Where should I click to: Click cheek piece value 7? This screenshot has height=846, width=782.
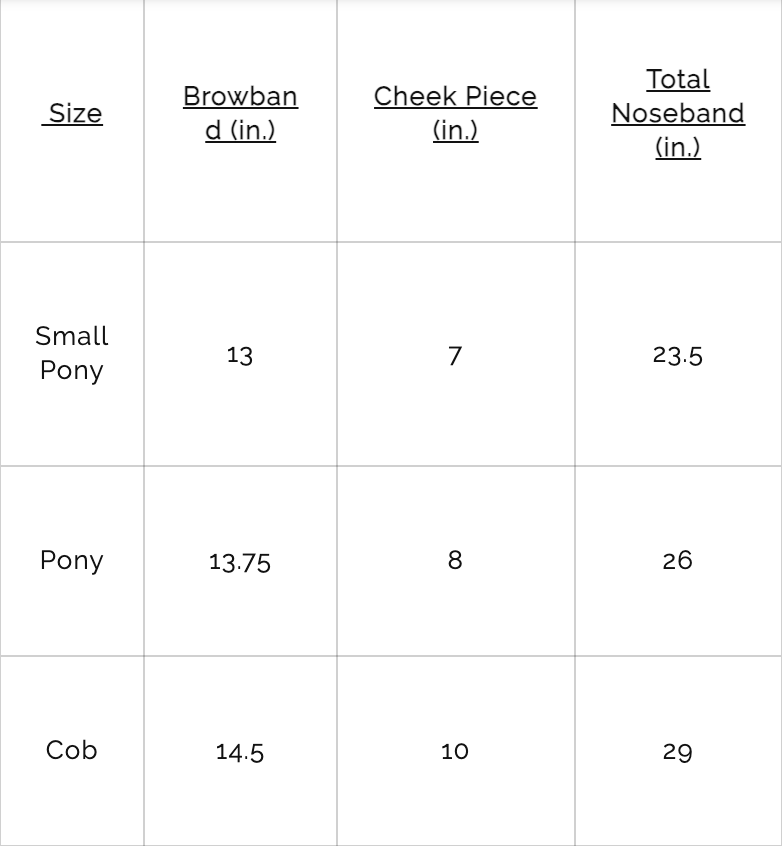455,355
